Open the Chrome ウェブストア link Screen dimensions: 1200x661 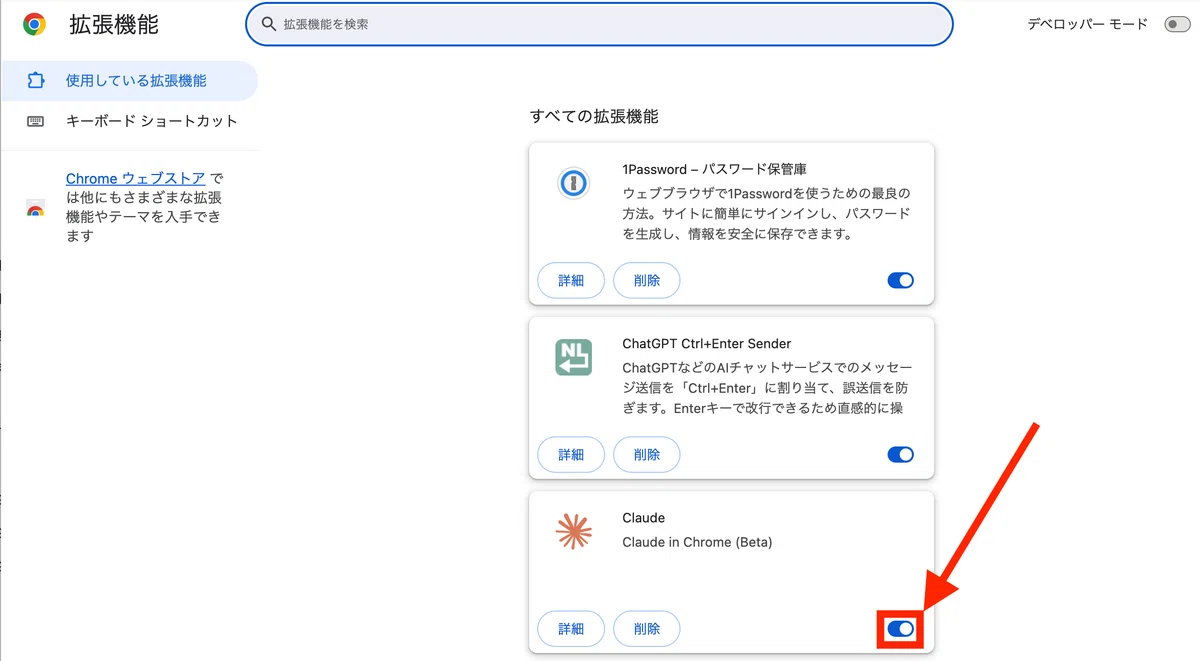pos(136,178)
